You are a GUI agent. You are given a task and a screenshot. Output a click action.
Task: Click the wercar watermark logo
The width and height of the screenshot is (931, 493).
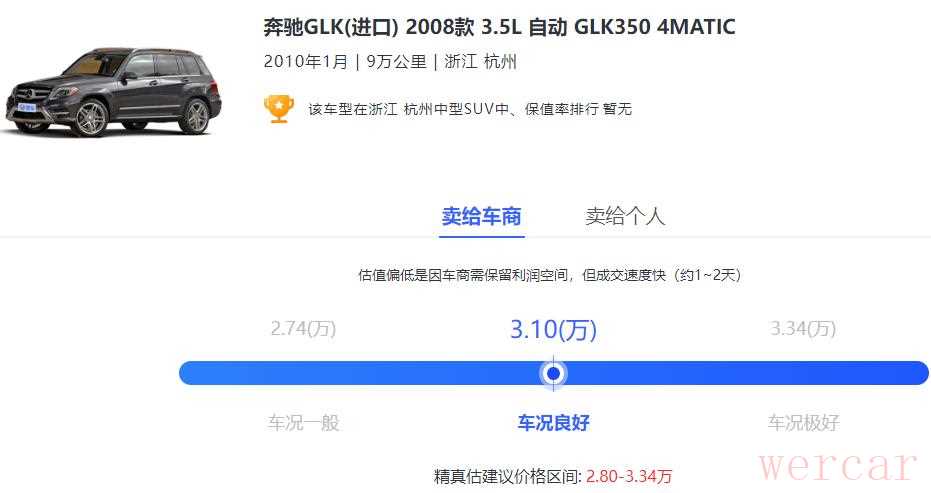(837, 465)
